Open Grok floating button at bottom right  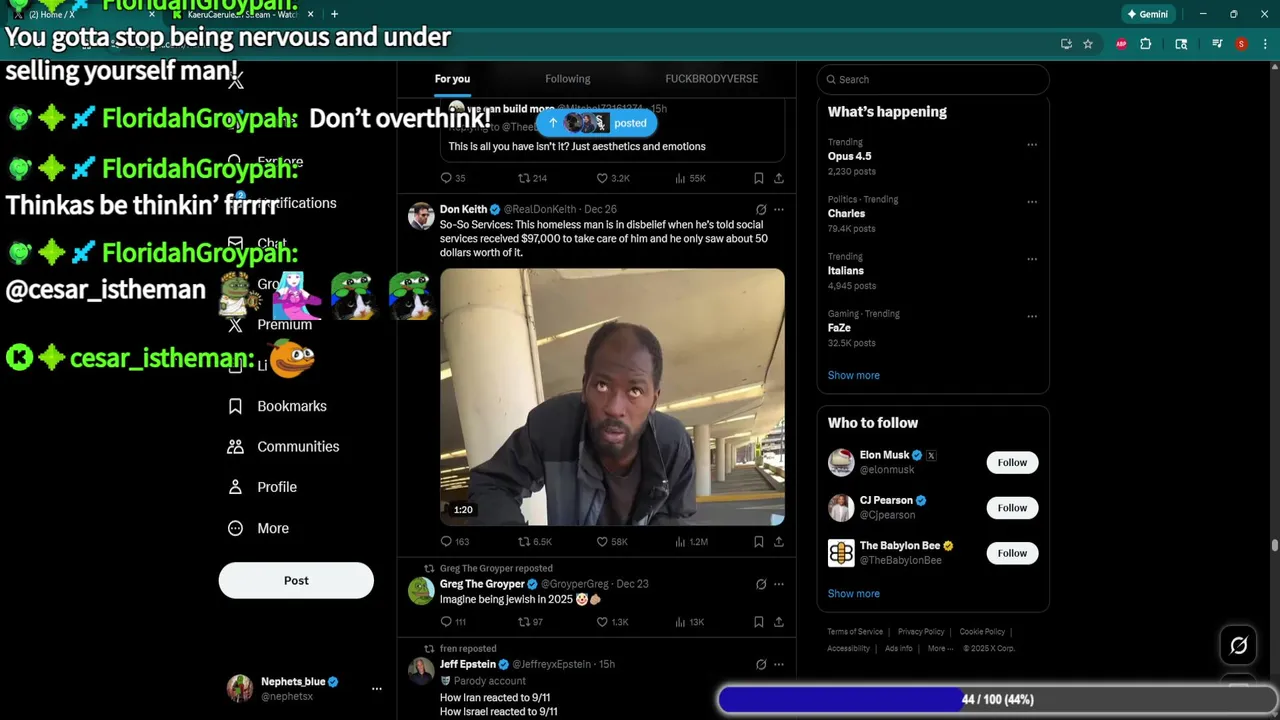point(1238,646)
